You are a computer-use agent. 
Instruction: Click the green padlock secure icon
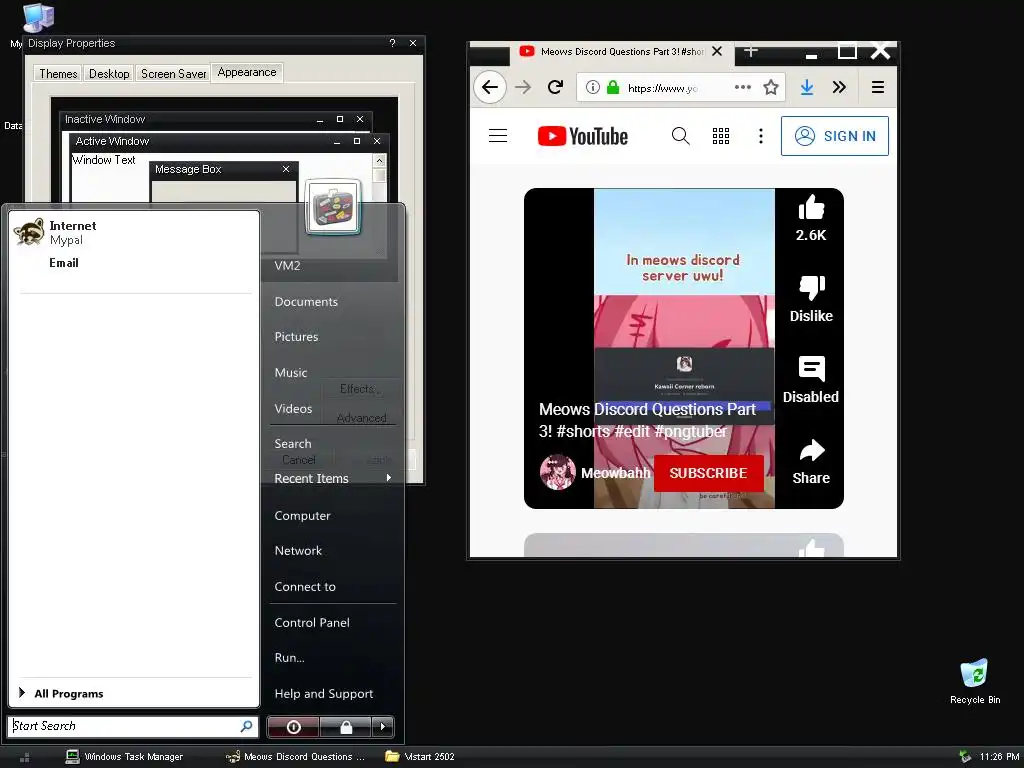pos(613,88)
